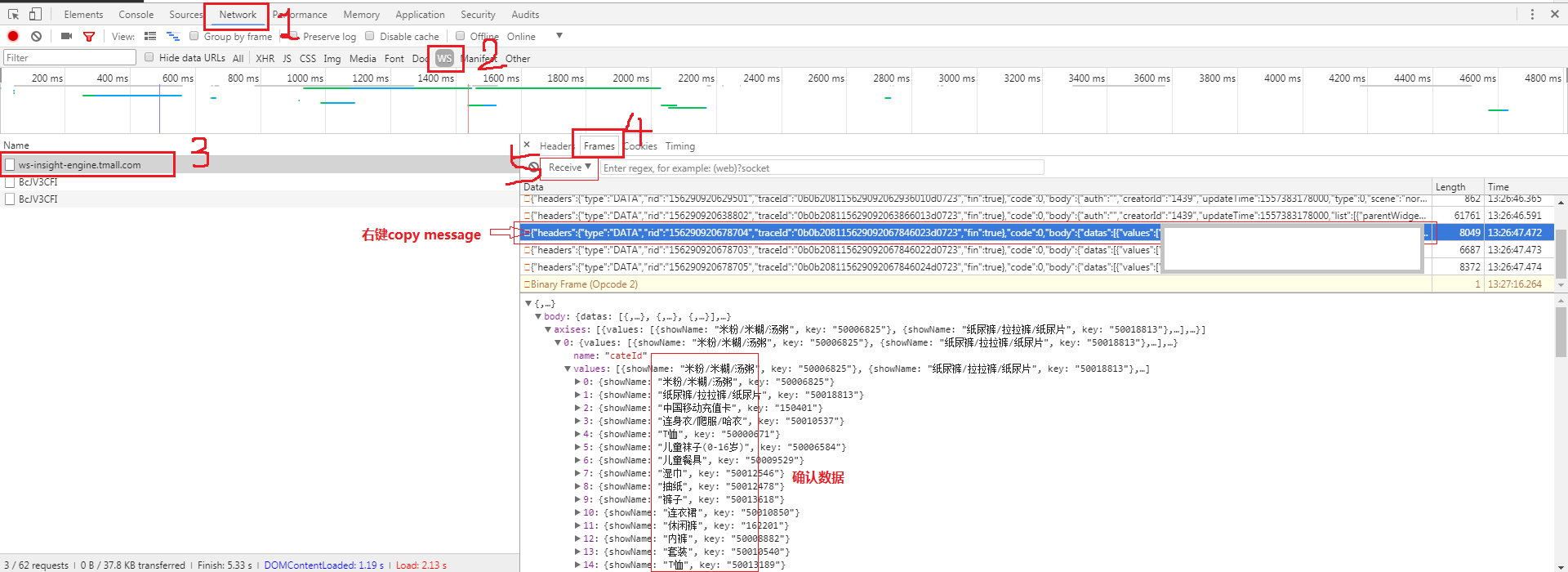Expand values item 12 with key 50008882
Image resolution: width=1568 pixels, height=572 pixels.
(577, 538)
